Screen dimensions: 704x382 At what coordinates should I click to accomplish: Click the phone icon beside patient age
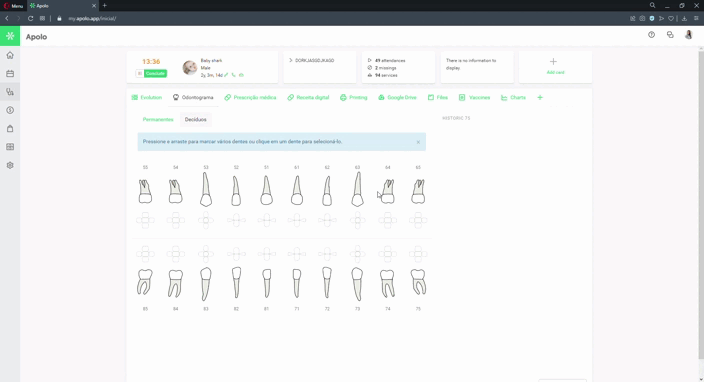tap(233, 75)
